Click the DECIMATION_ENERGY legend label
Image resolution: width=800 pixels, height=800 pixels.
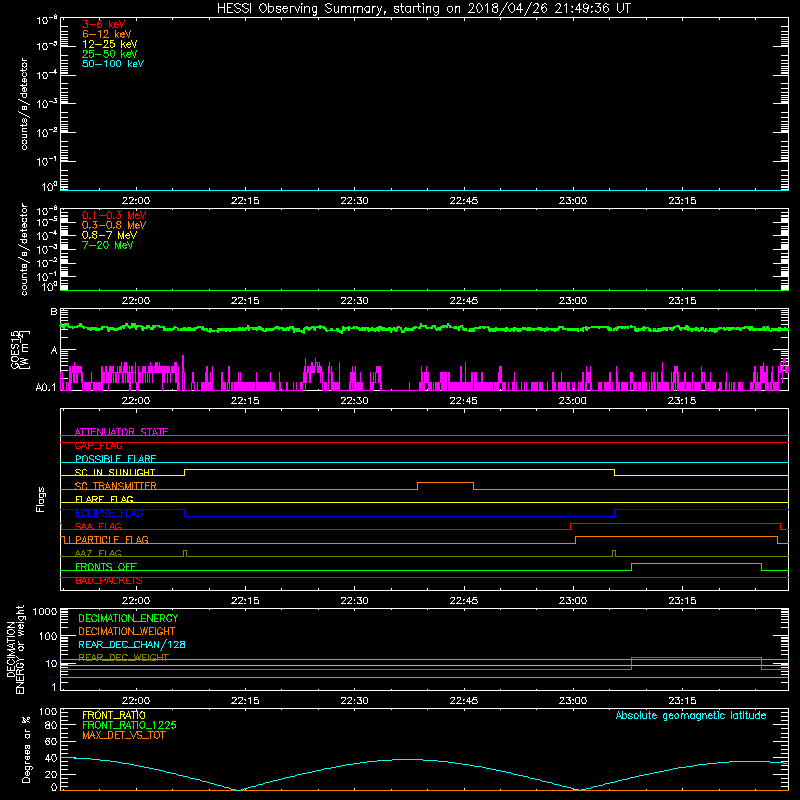[128, 618]
